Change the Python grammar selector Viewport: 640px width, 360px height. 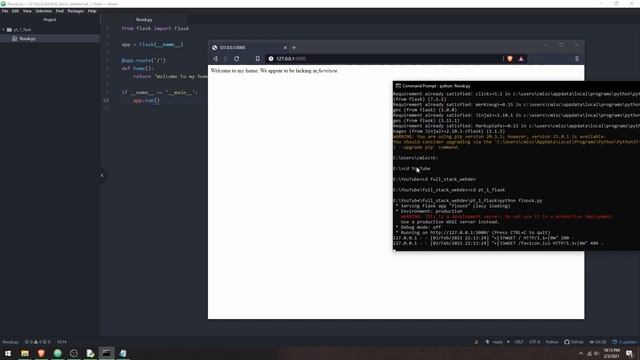[552, 342]
